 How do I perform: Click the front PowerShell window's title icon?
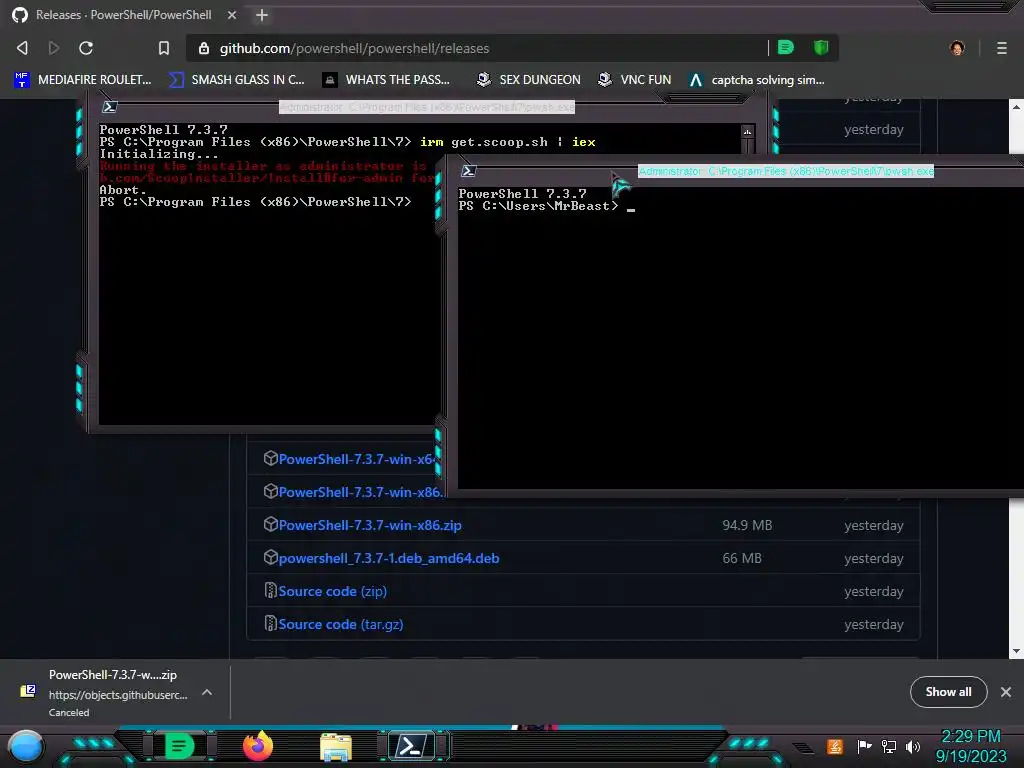tap(468, 171)
